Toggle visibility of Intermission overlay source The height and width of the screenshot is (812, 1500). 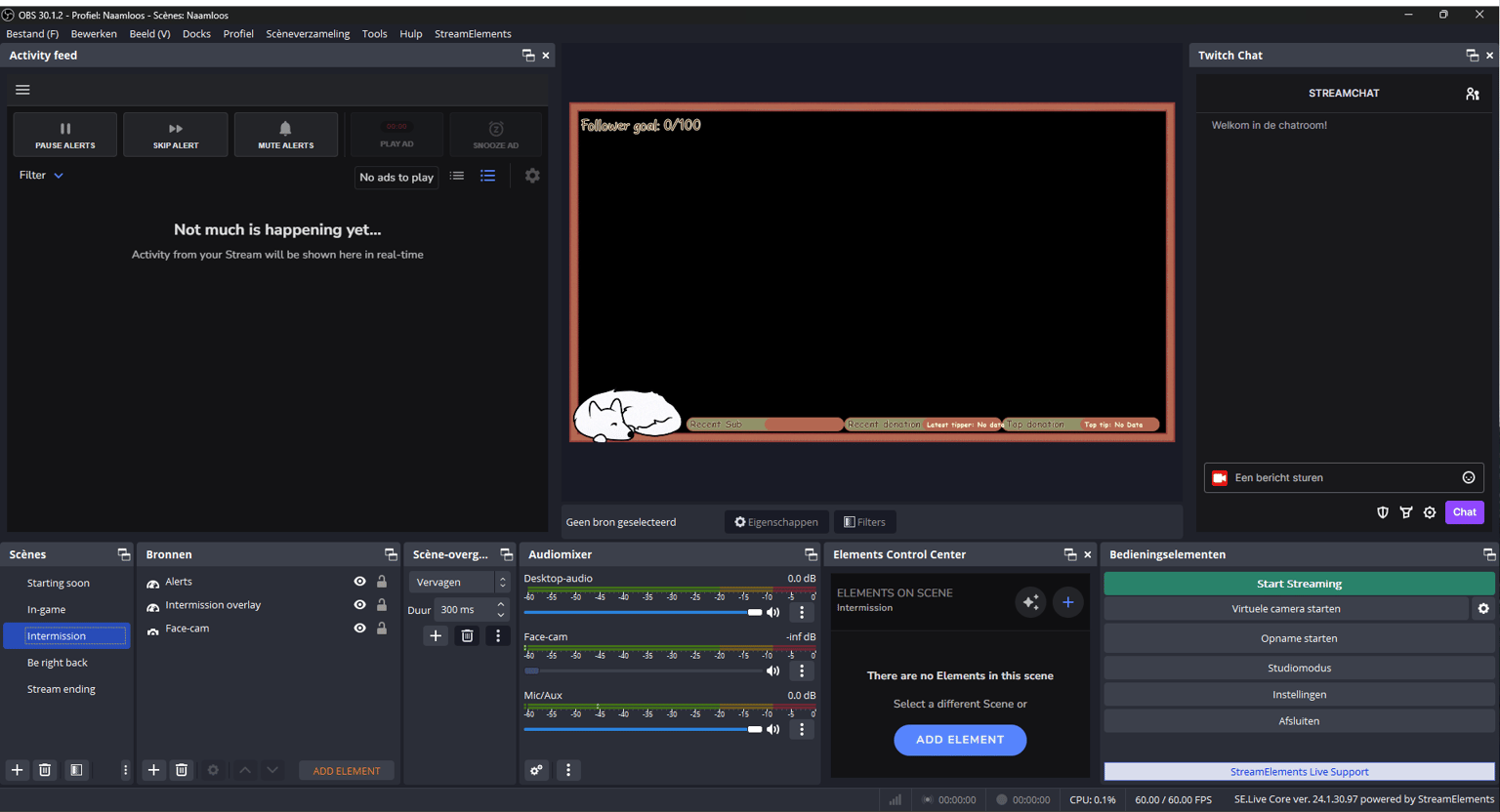(359, 605)
